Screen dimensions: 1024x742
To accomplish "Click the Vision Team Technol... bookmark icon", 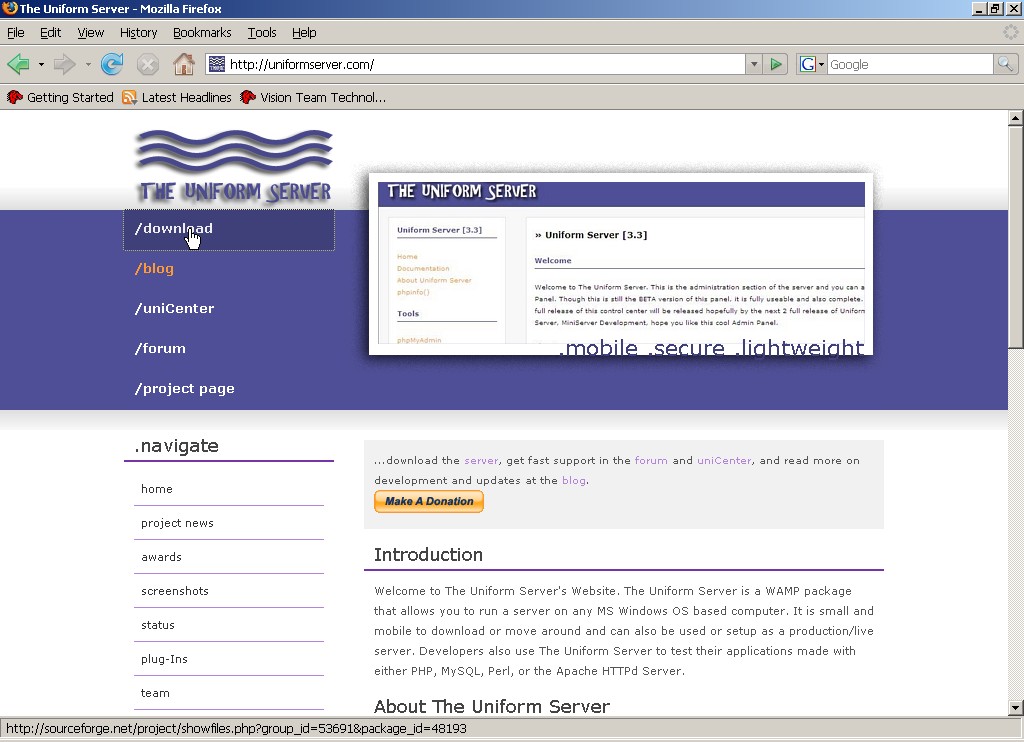I will tap(248, 97).
